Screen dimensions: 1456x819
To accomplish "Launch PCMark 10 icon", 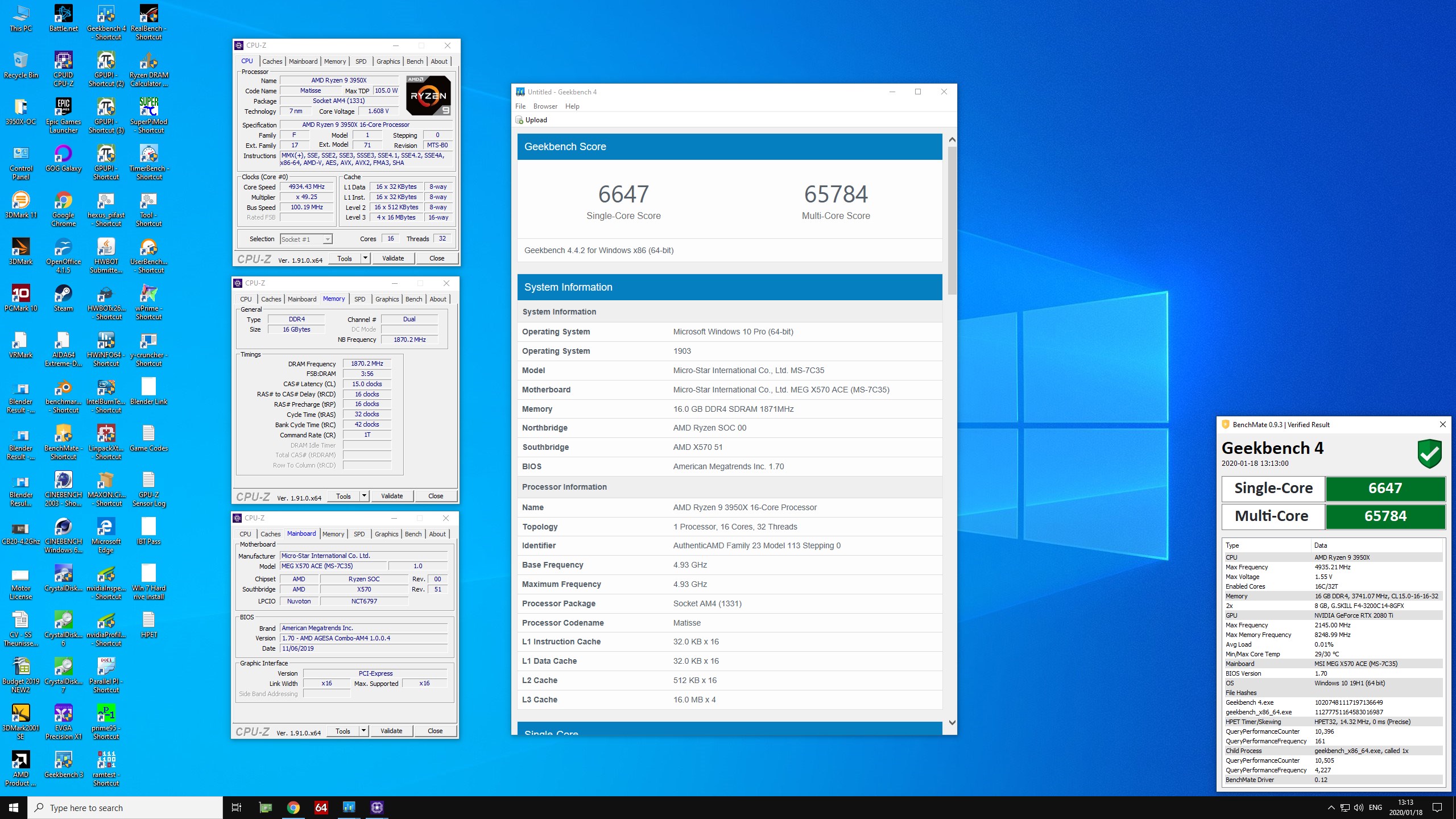I will [21, 299].
